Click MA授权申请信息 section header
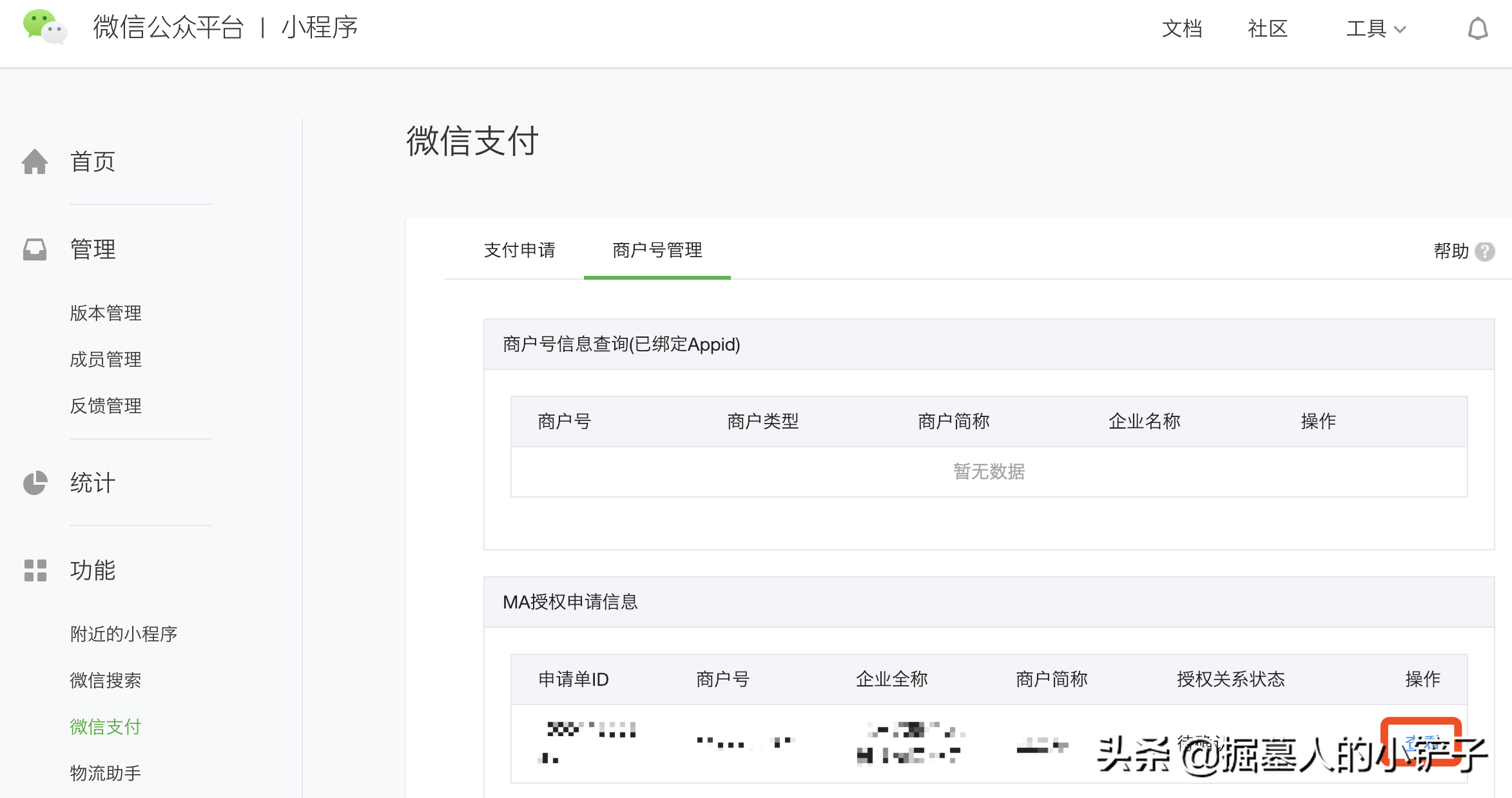Viewport: 1512px width, 798px height. click(989, 602)
